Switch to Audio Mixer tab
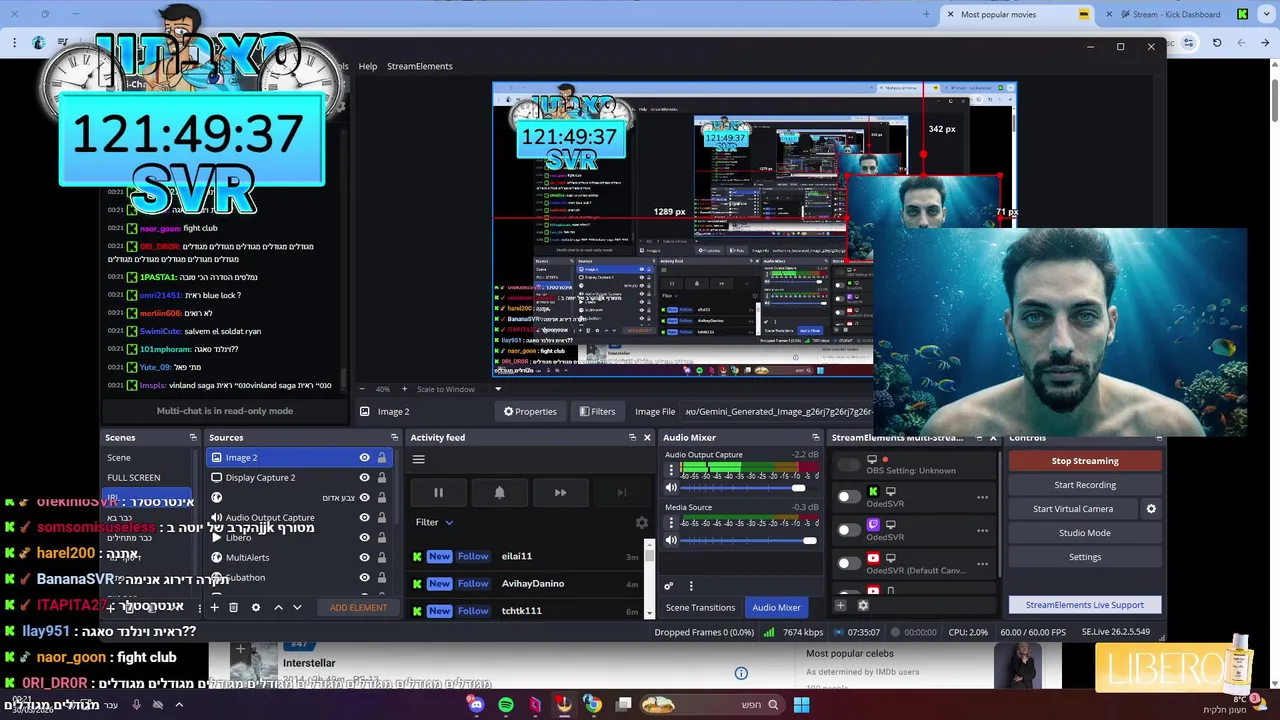This screenshot has height=720, width=1280. (776, 607)
